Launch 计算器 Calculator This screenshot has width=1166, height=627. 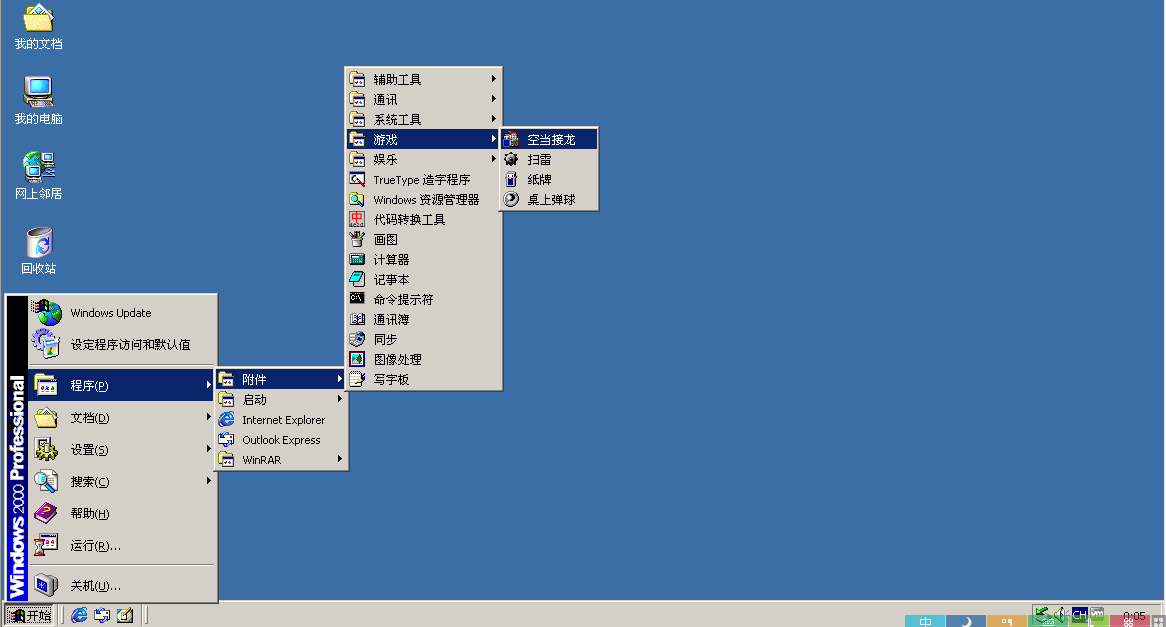[424, 260]
